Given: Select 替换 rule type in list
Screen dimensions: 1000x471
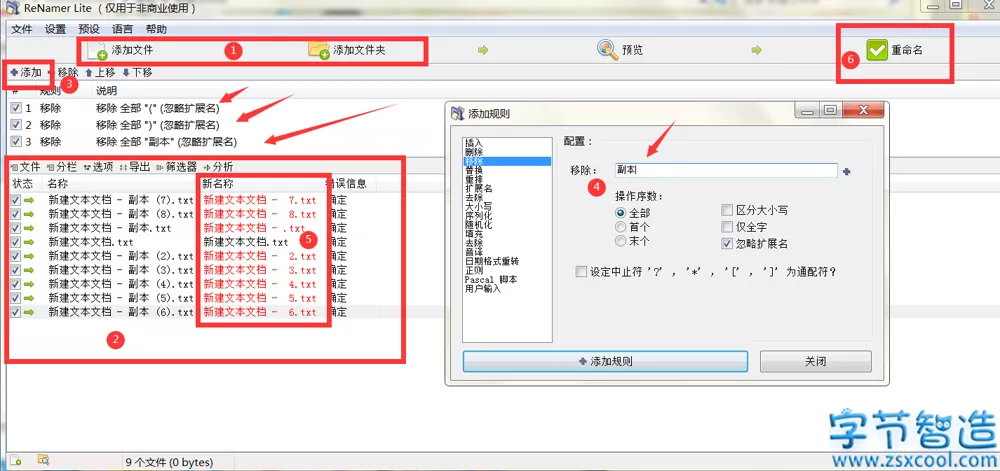Looking at the screenshot, I should (508, 170).
